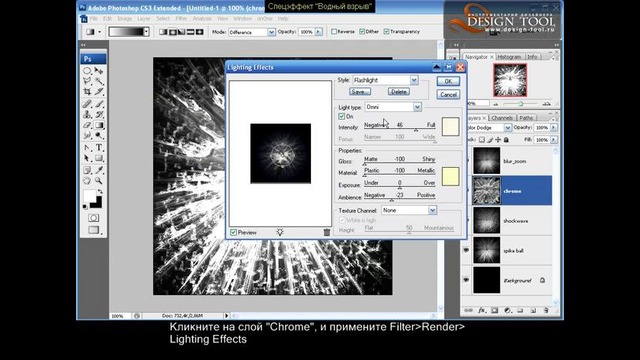The image size is (640, 360).
Task: Toggle the Preview checkbox
Action: 233,233
